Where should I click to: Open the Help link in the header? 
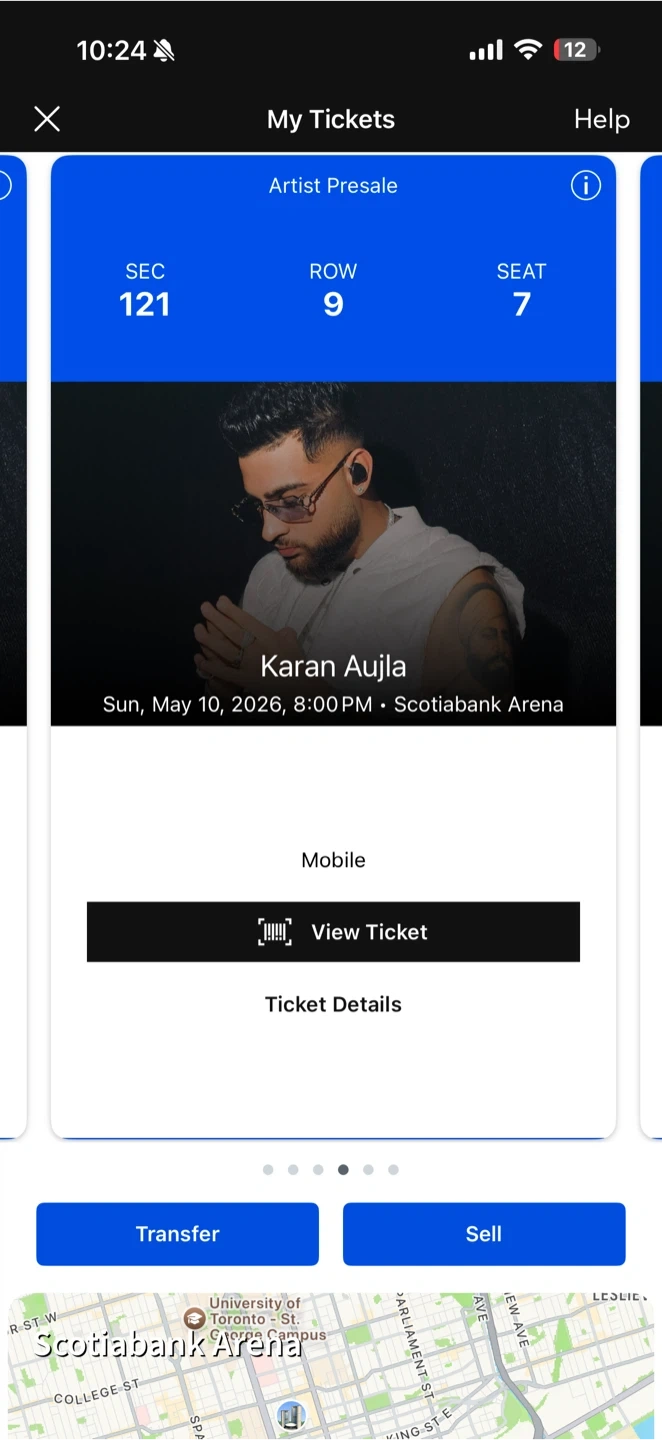point(601,120)
